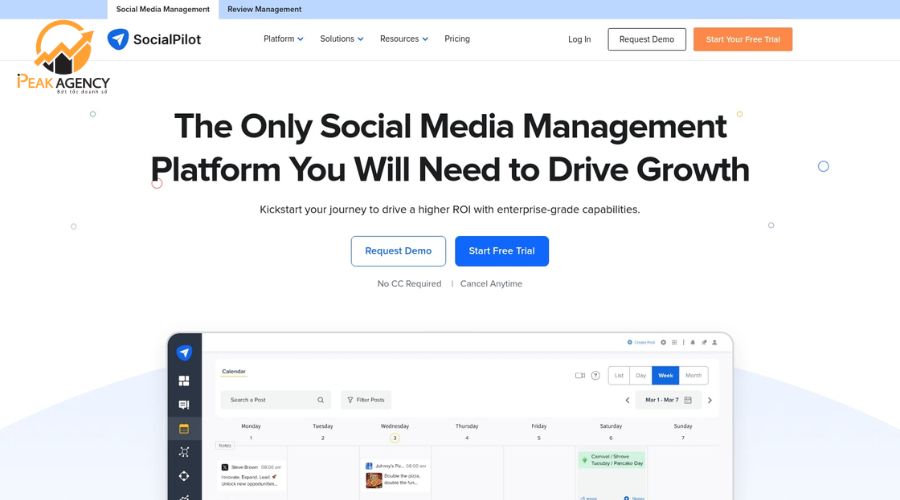Viewport: 900px width, 500px height.
Task: Click the lifebuoy icon in the sidebar
Action: click(x=184, y=476)
